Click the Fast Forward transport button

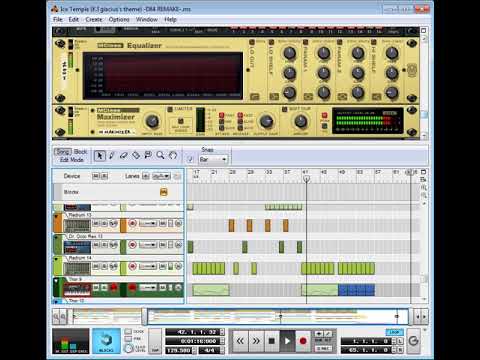coord(256,341)
